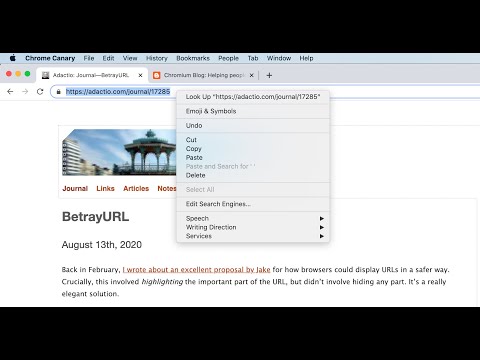Click the red close window button
This screenshot has height=360, width=480.
[9, 74]
